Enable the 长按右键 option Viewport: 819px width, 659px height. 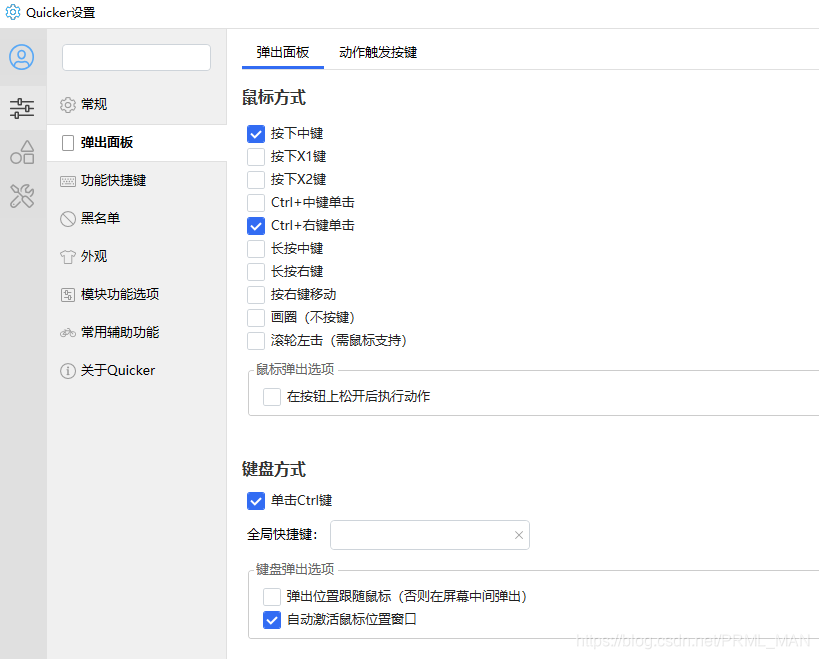click(x=256, y=271)
